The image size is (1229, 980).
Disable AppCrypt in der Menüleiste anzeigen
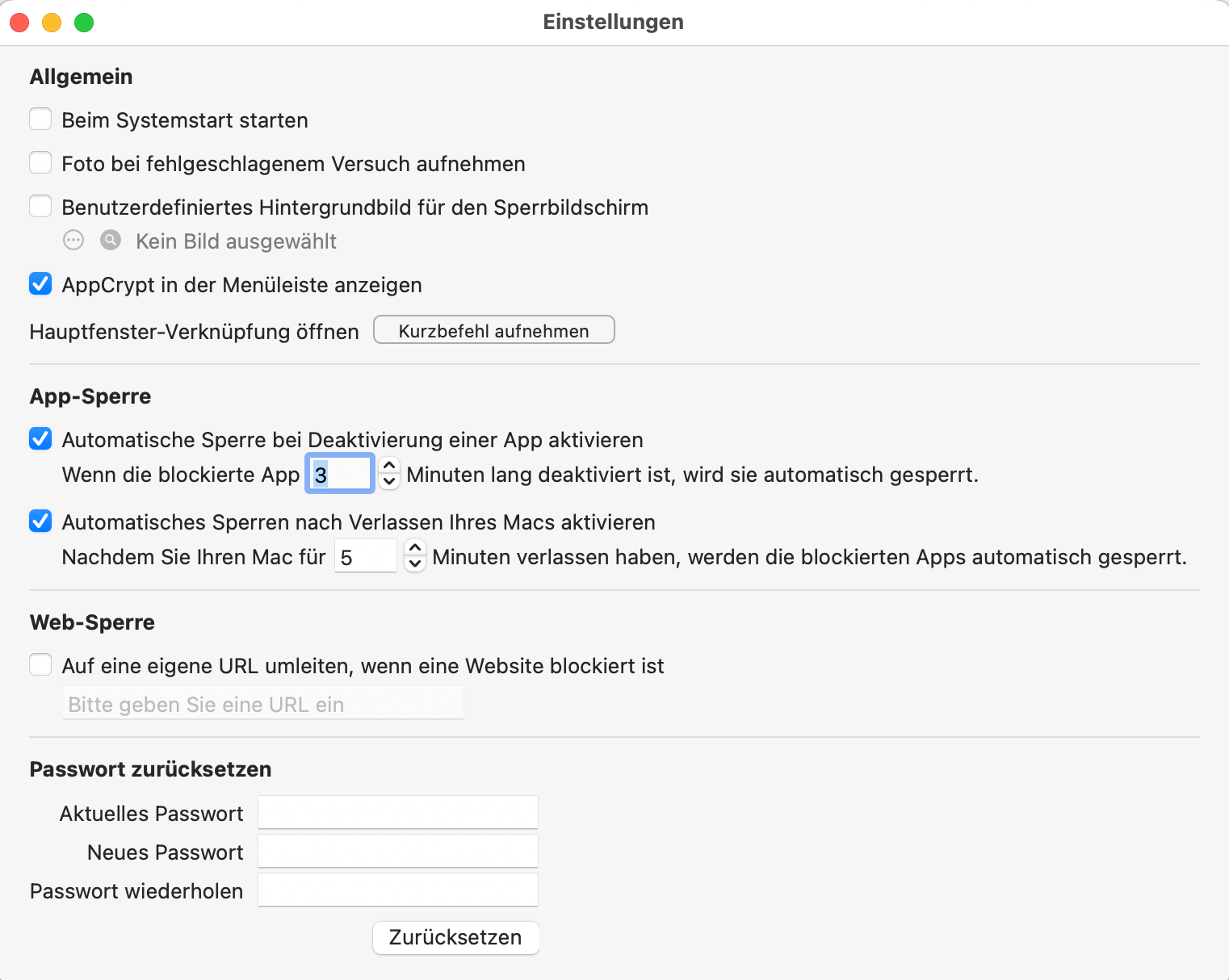(x=40, y=283)
